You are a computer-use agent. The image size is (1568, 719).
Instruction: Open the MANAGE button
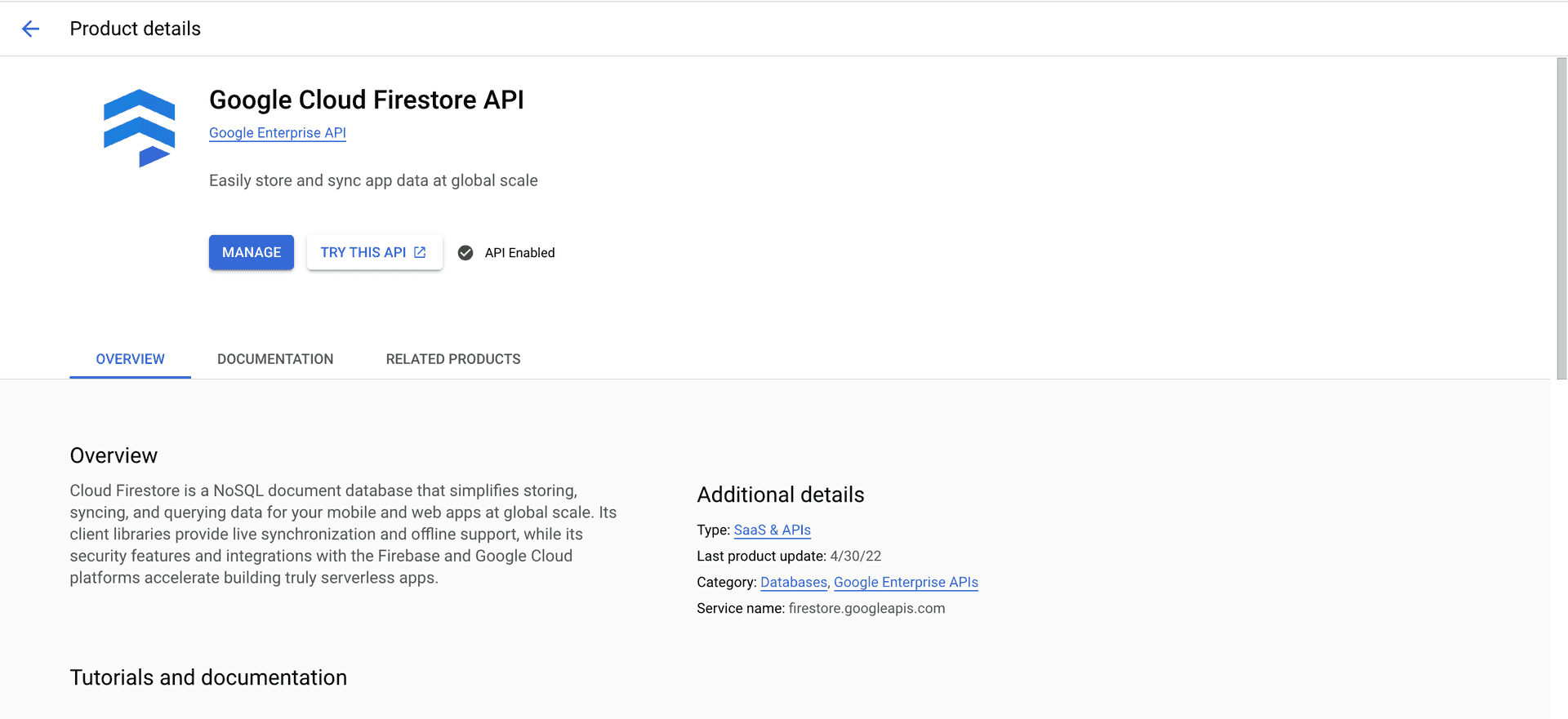point(252,252)
